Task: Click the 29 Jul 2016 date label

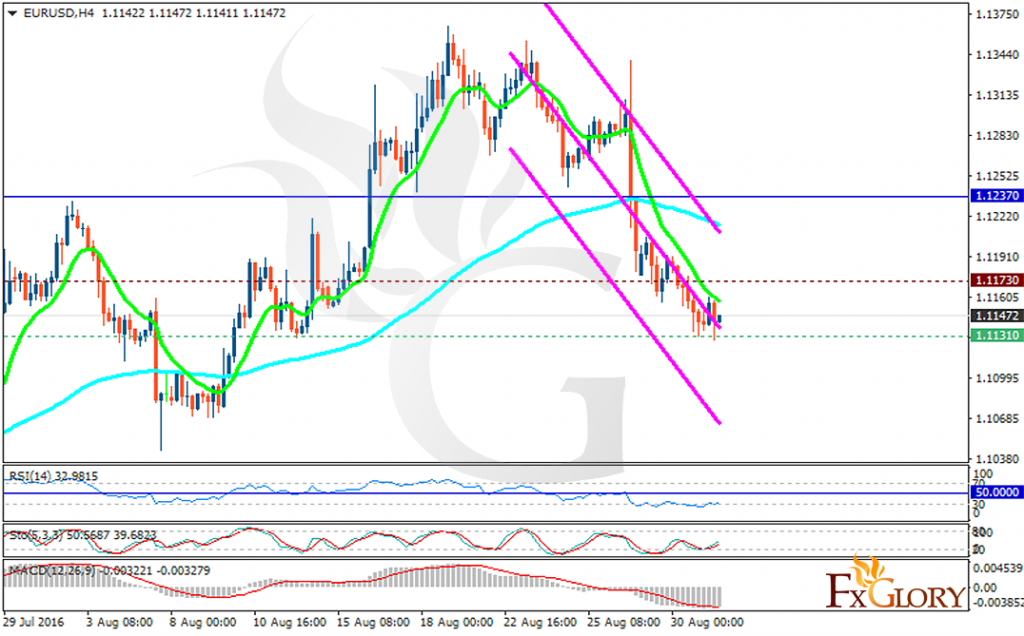Action: point(34,622)
